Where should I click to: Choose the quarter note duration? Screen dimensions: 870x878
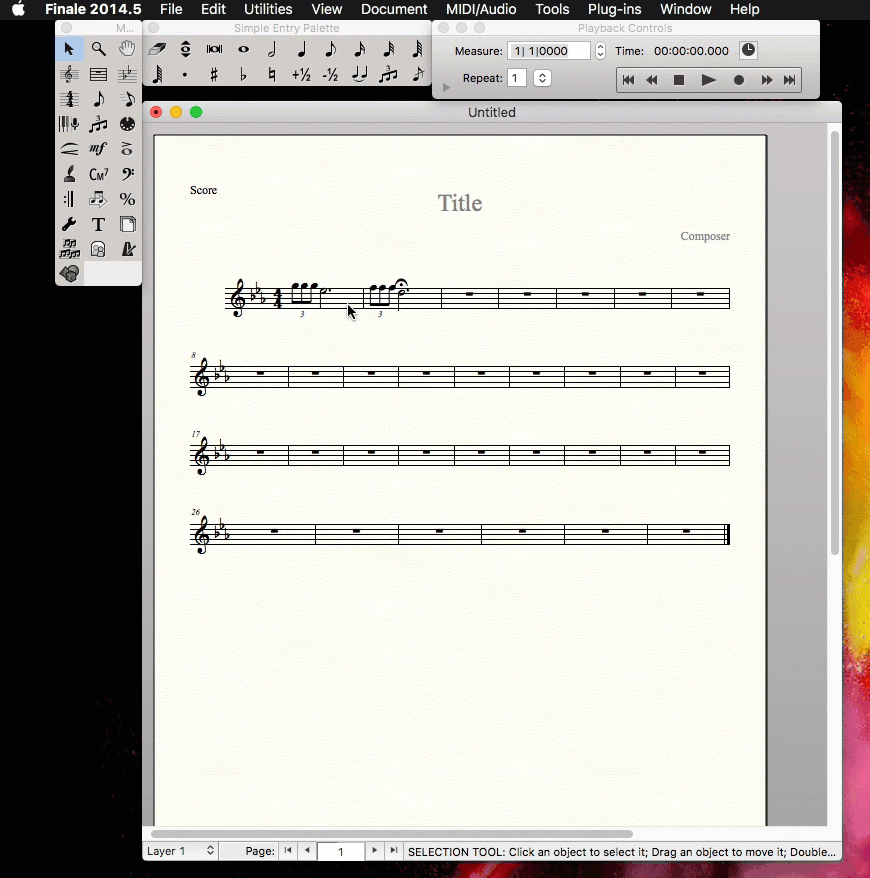tap(301, 49)
